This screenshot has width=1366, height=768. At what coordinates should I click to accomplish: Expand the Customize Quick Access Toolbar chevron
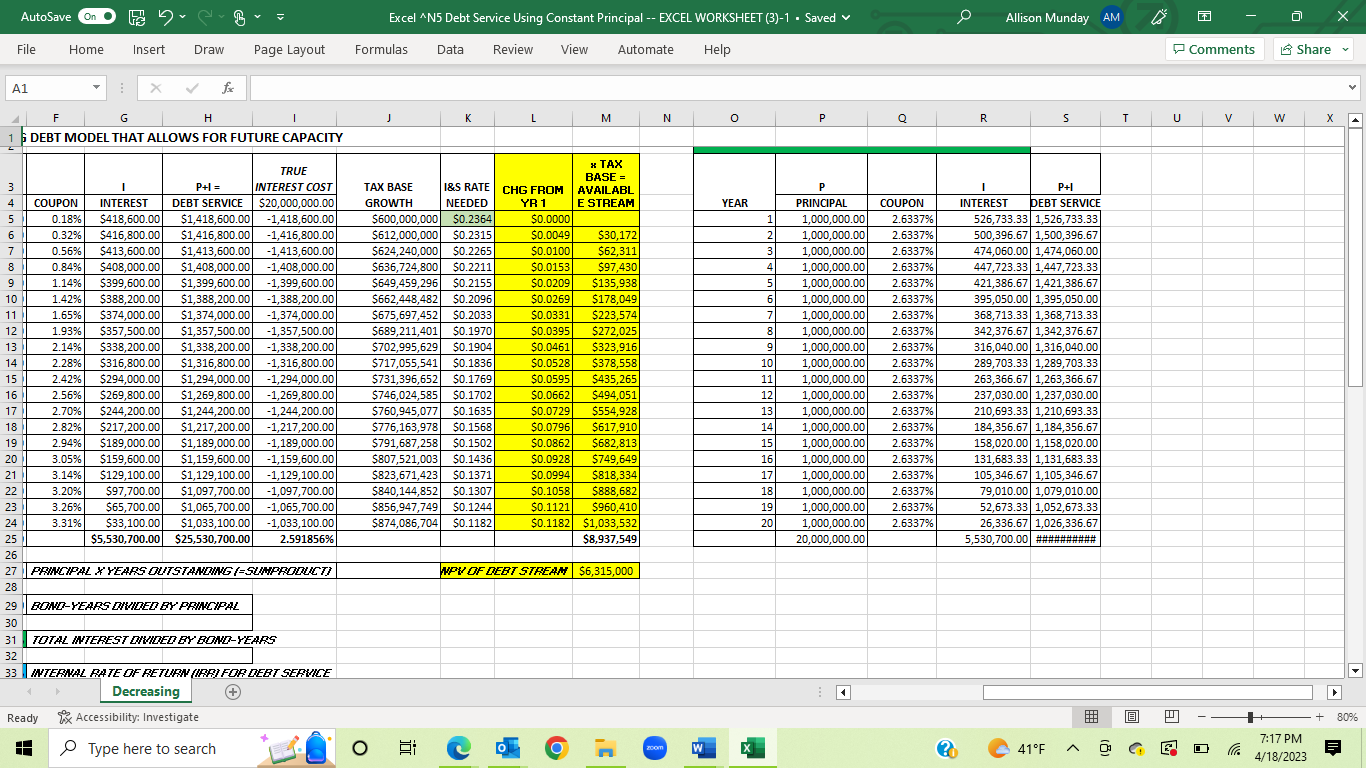click(x=279, y=17)
